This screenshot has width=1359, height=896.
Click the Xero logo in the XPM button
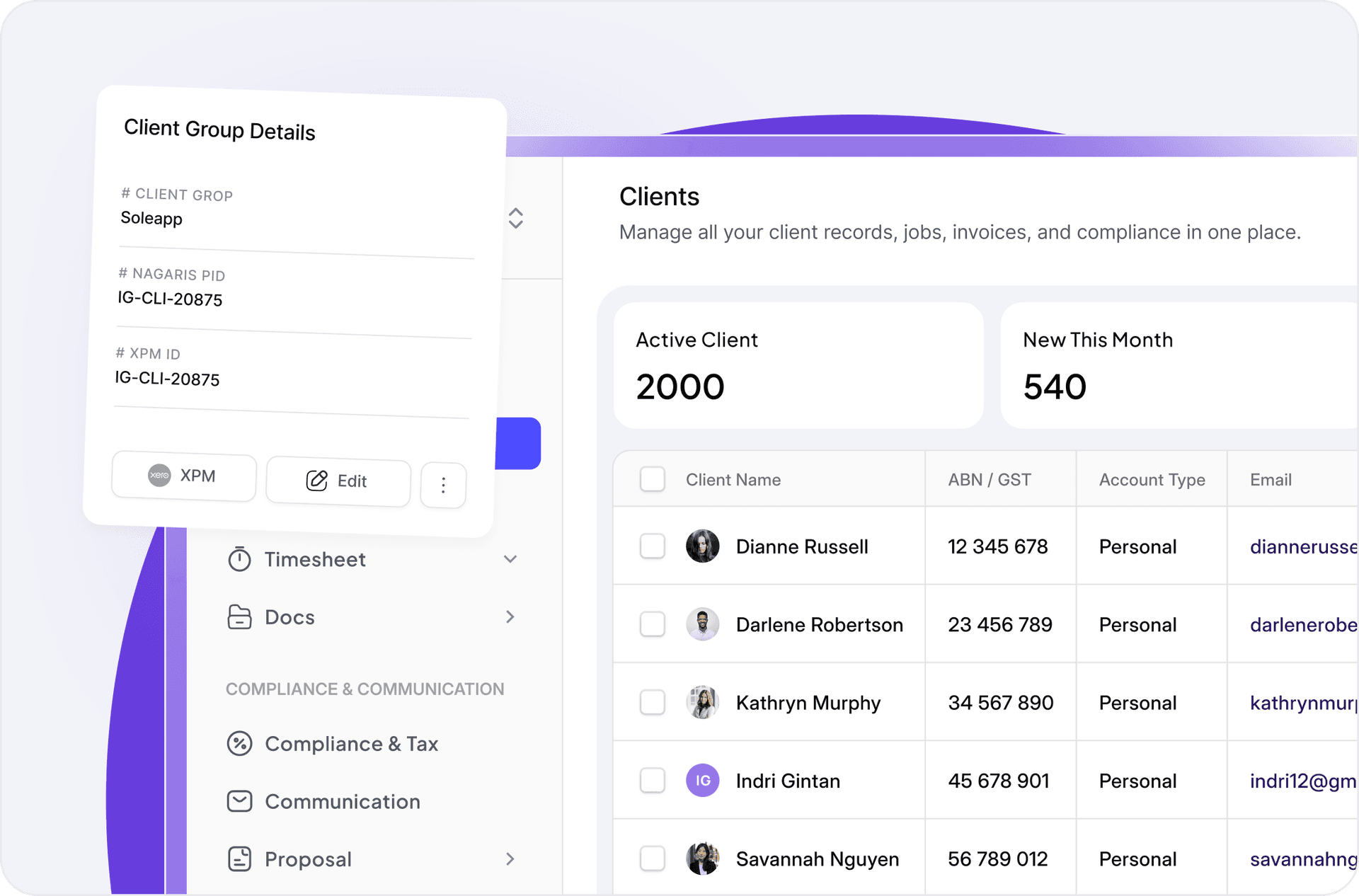click(x=159, y=475)
